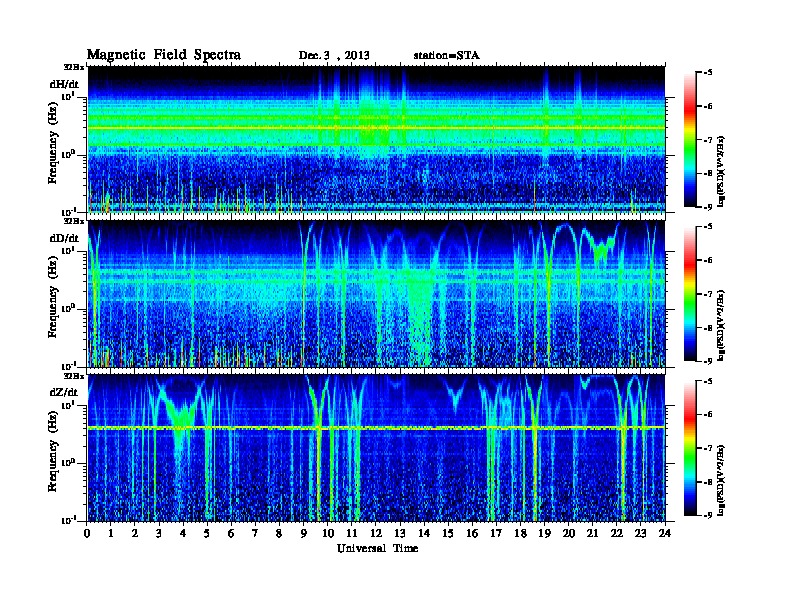Select the 'dZ/dt' panel label

(x=64, y=392)
